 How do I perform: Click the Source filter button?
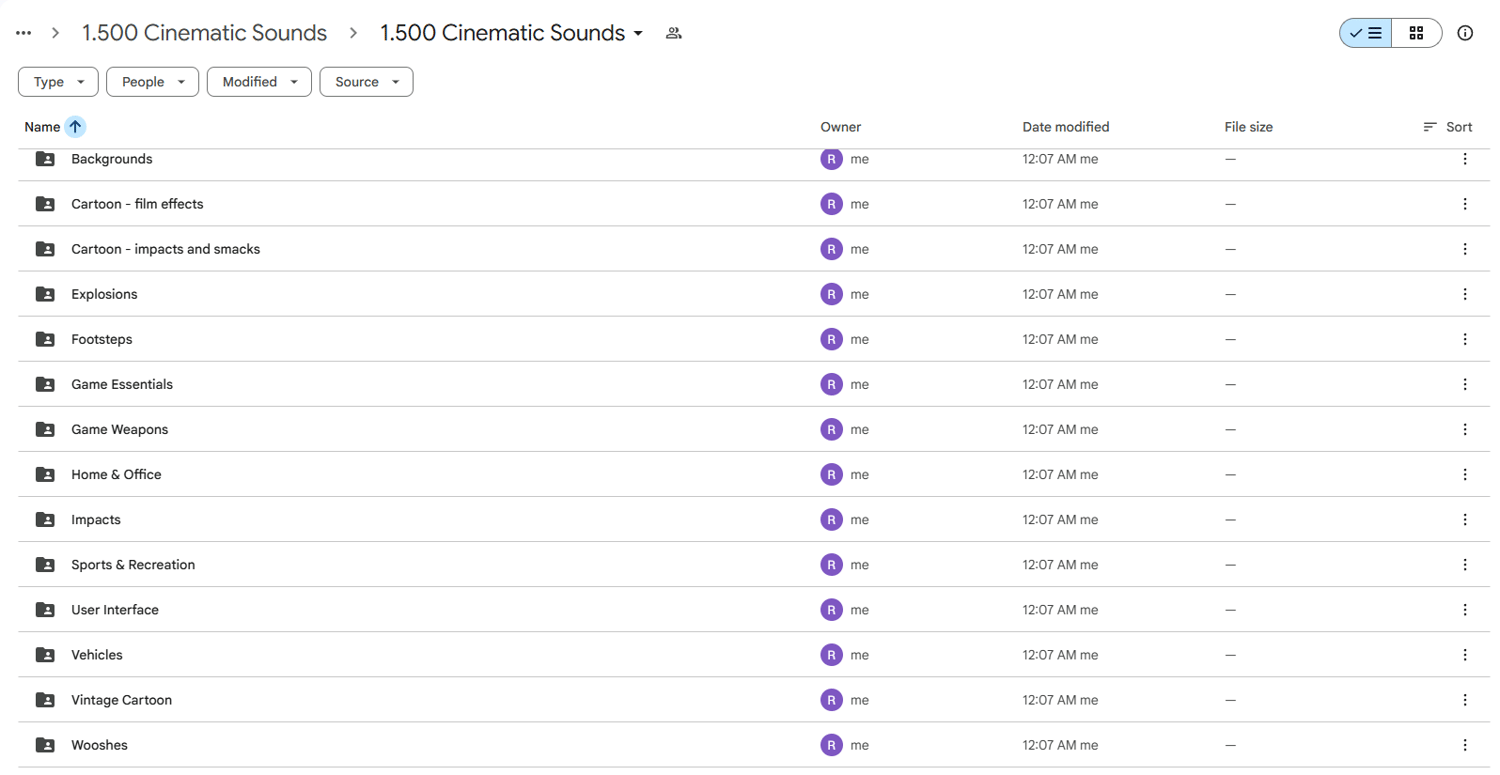point(365,81)
